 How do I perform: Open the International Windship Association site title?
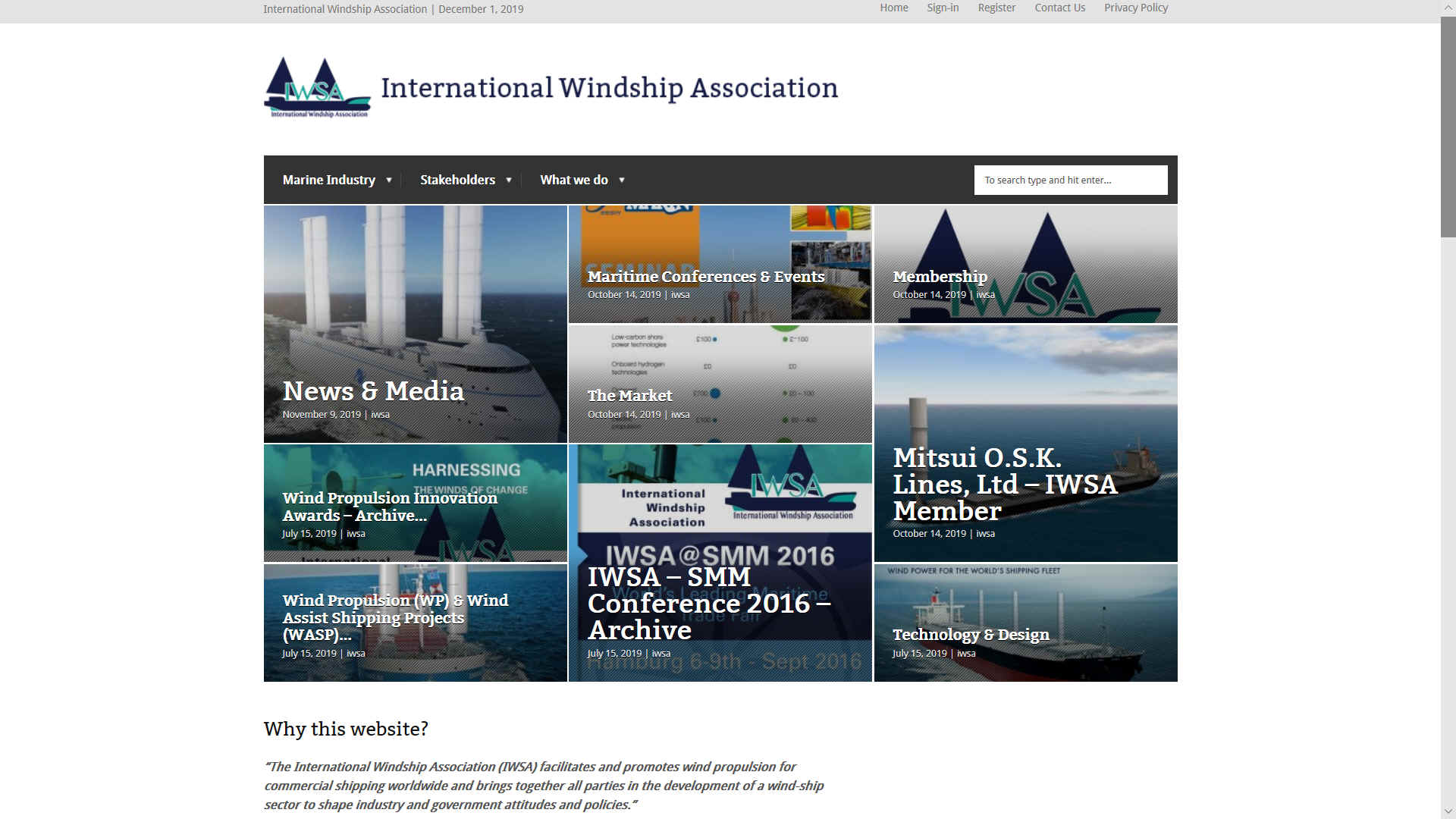[x=609, y=88]
